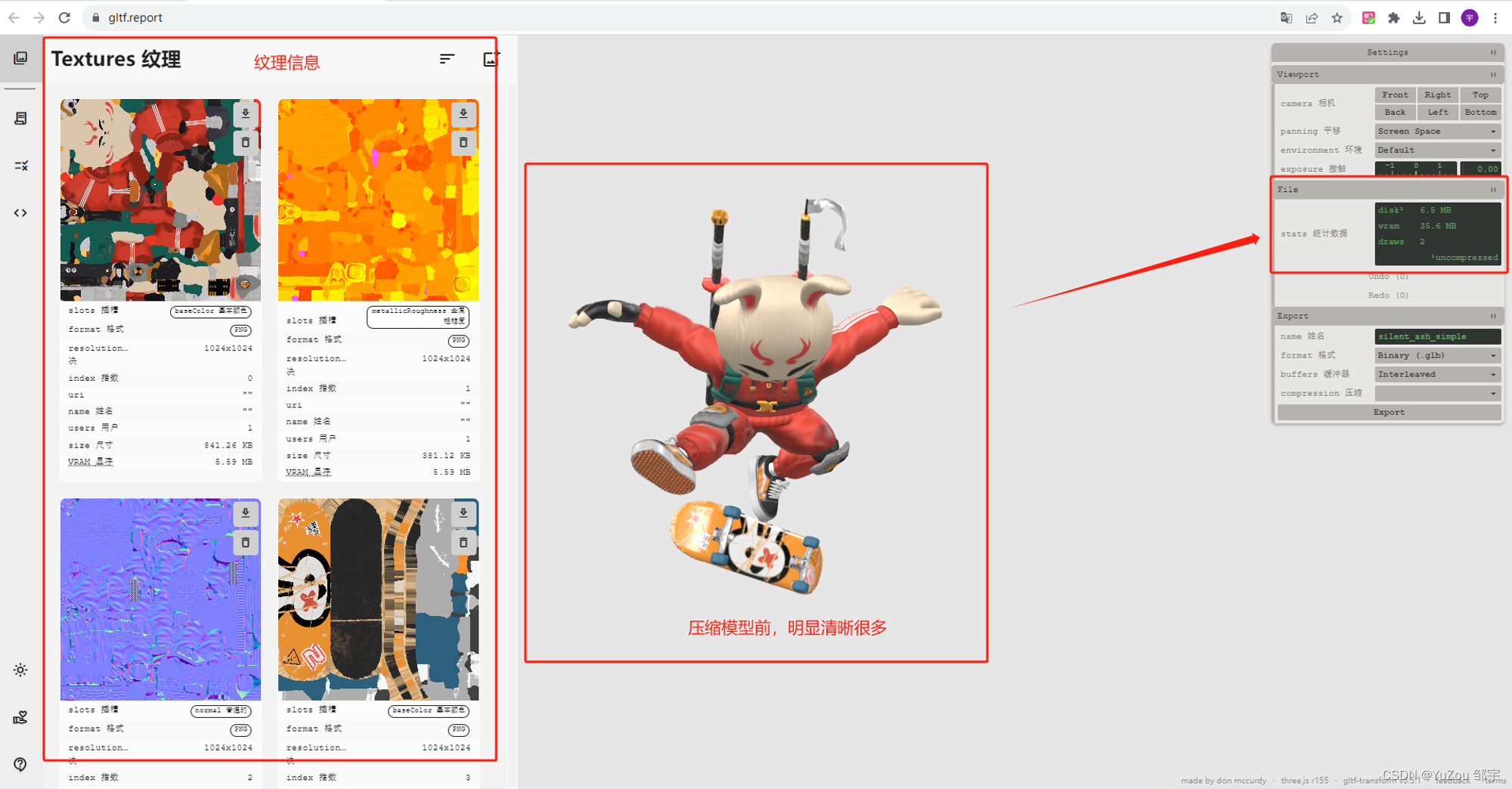1512x789 pixels.
Task: Open the script code brackets icon in sidebar
Action: coord(20,213)
